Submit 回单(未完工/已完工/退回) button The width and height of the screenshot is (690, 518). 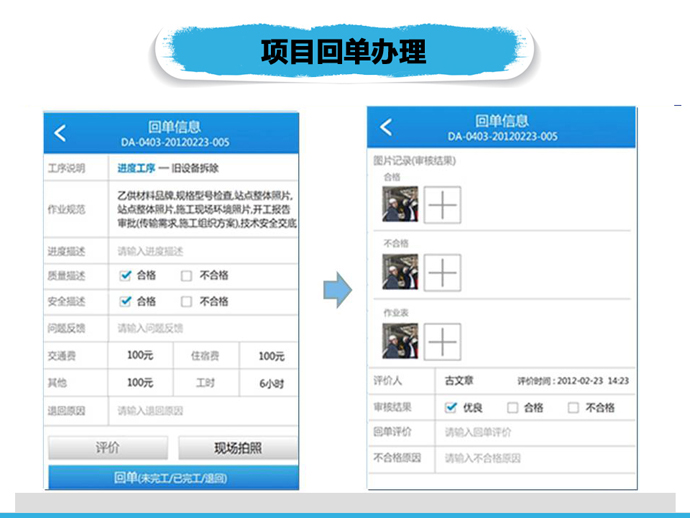click(171, 478)
